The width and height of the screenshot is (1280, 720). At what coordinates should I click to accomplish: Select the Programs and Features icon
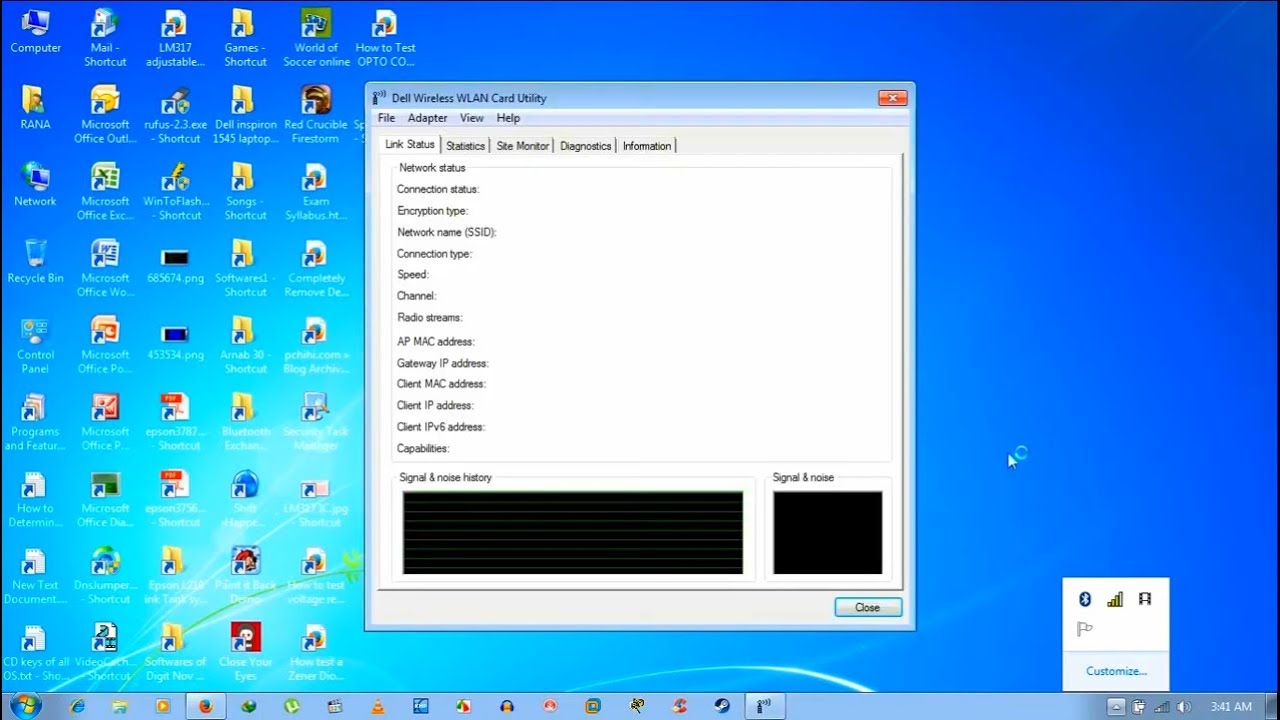click(x=35, y=423)
